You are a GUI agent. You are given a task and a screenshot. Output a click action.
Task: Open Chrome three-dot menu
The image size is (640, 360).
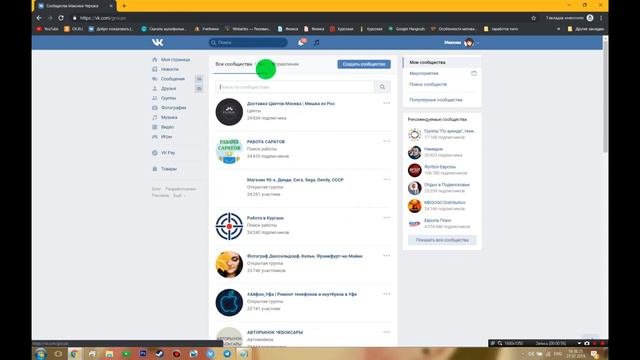(x=601, y=18)
